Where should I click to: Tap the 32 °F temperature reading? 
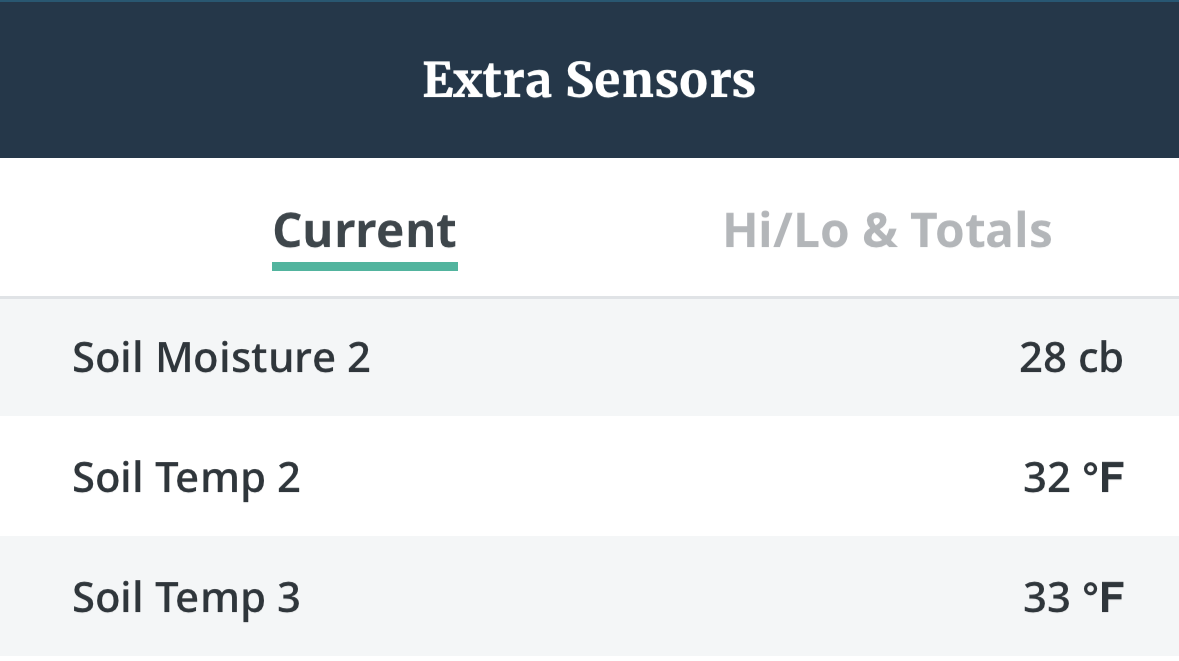[x=1073, y=478]
